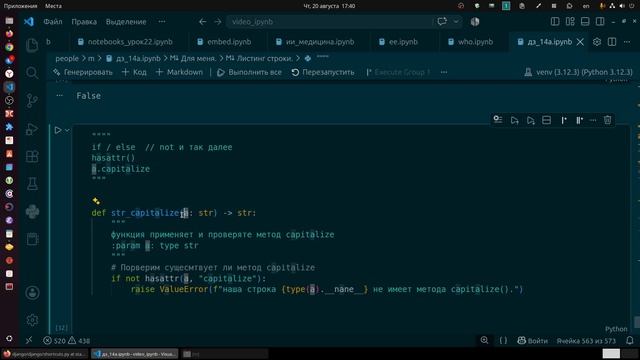
Task: Run cells above via cell toolbar
Action: (x=514, y=120)
